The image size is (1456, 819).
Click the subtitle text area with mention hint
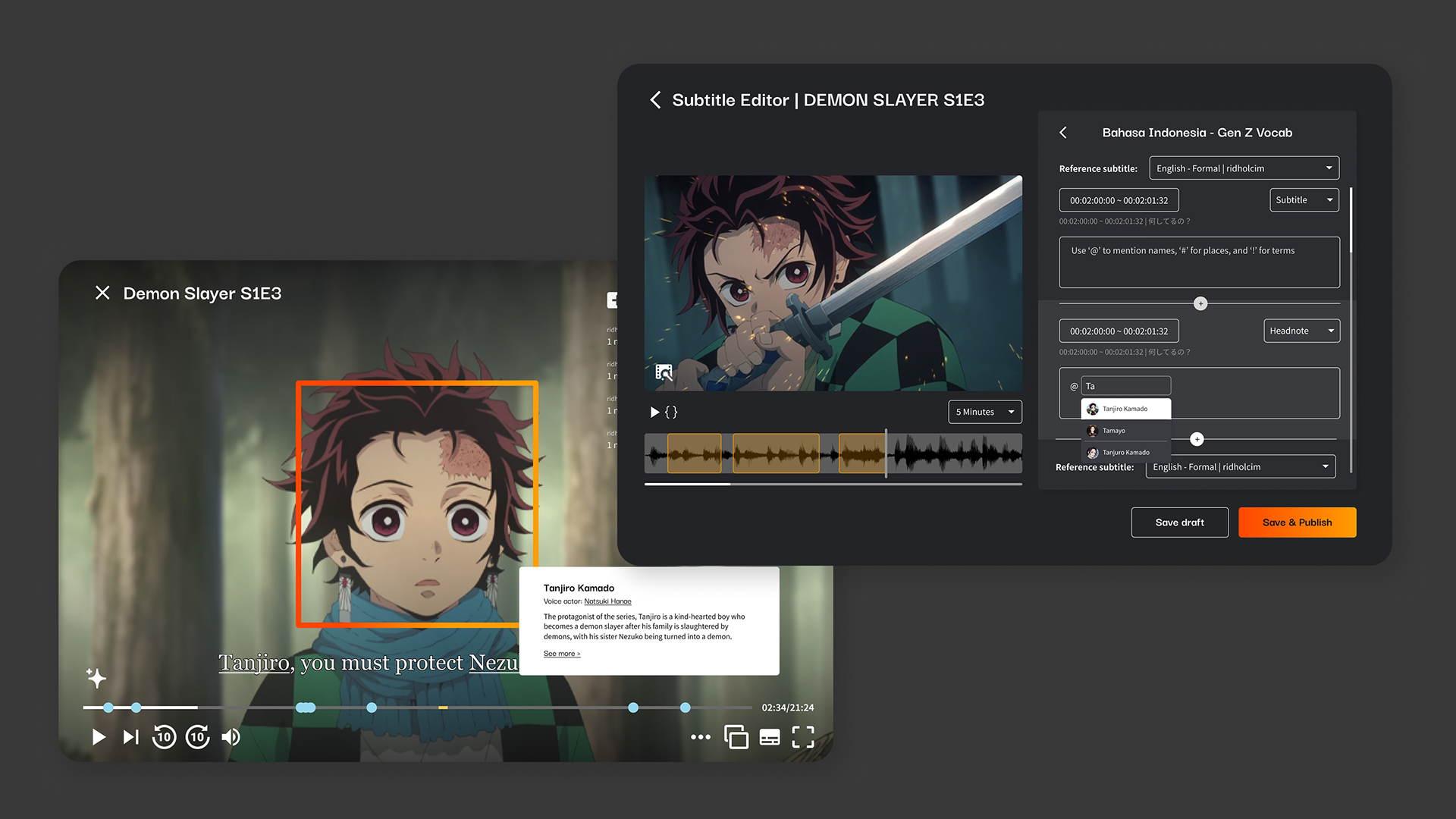1199,262
